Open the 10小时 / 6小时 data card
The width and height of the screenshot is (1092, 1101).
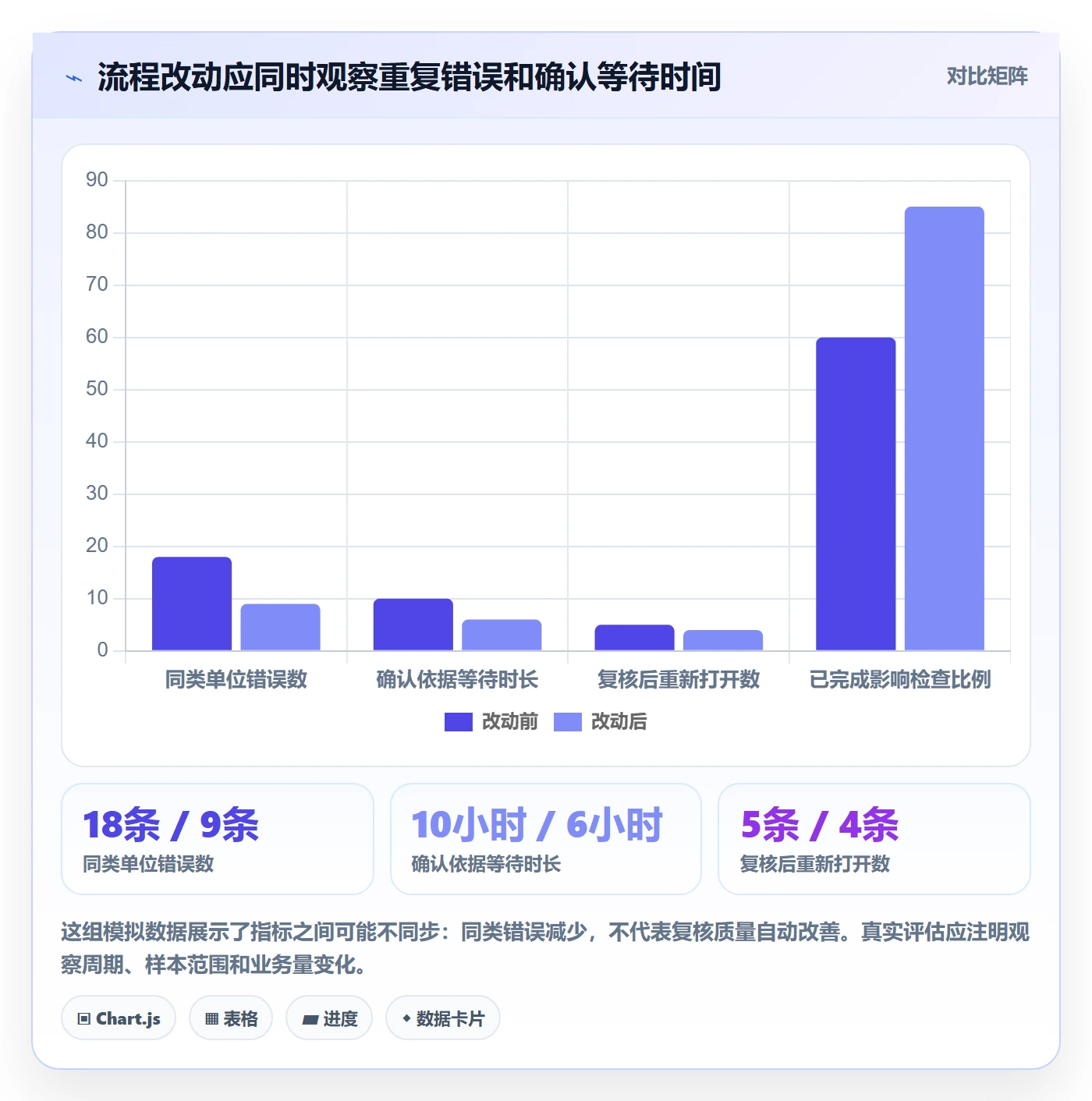point(546,839)
